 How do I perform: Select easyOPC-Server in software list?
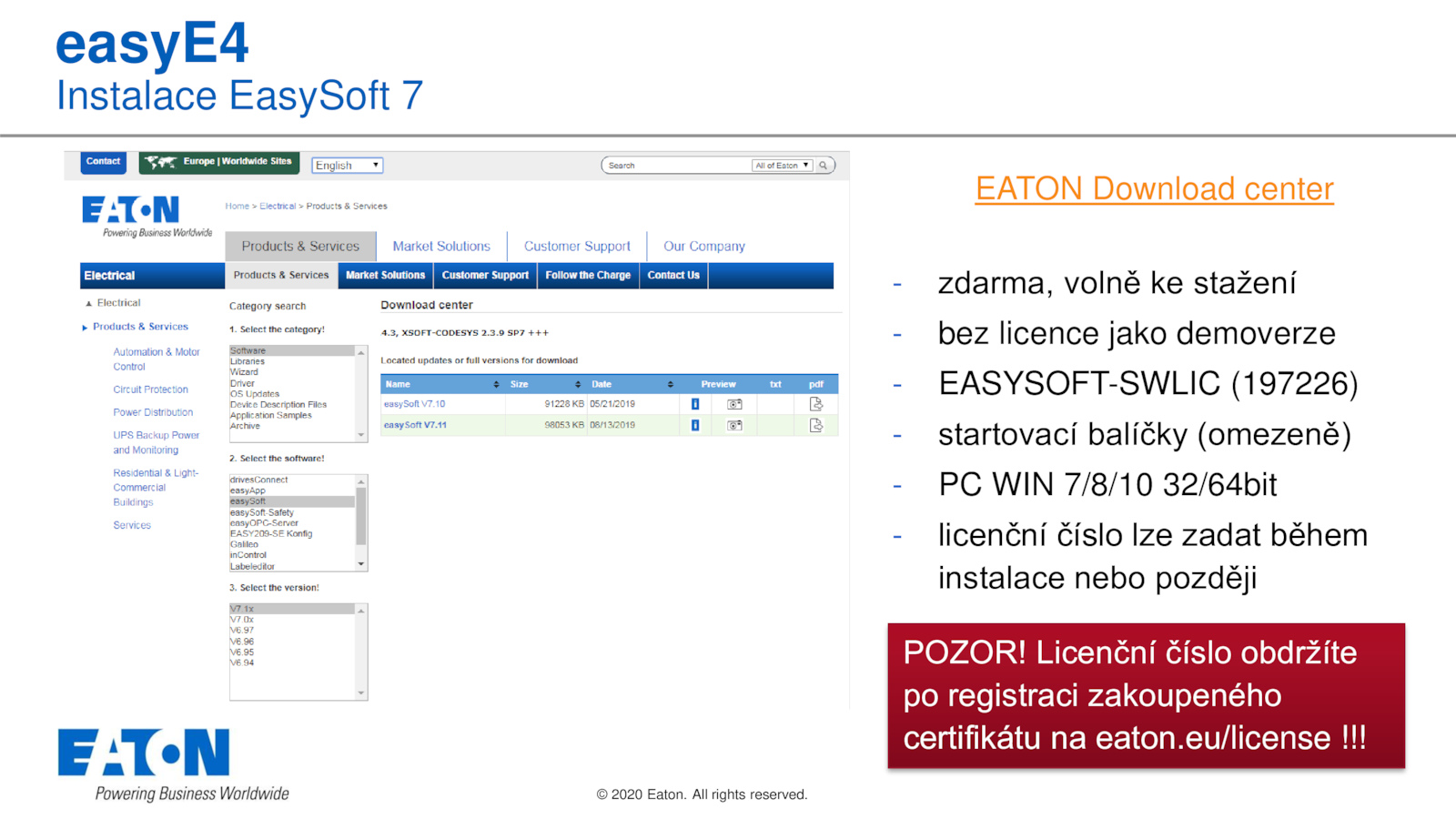(x=265, y=523)
